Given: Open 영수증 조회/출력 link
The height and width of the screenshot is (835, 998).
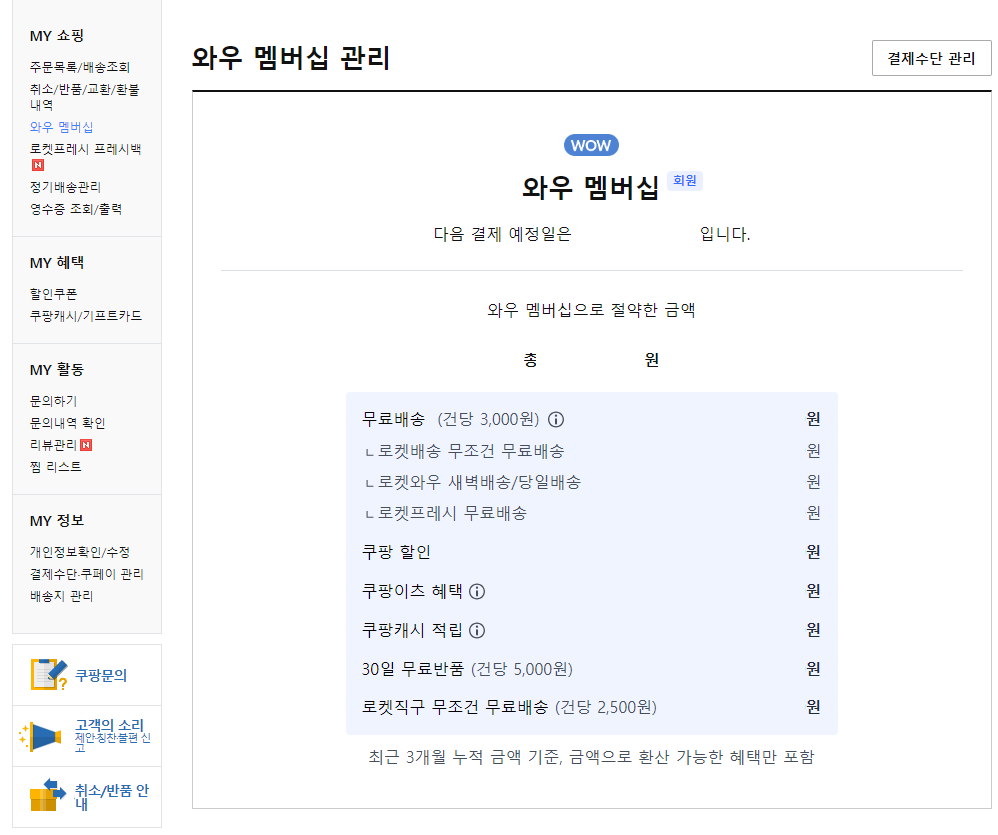Looking at the screenshot, I should click(76, 209).
